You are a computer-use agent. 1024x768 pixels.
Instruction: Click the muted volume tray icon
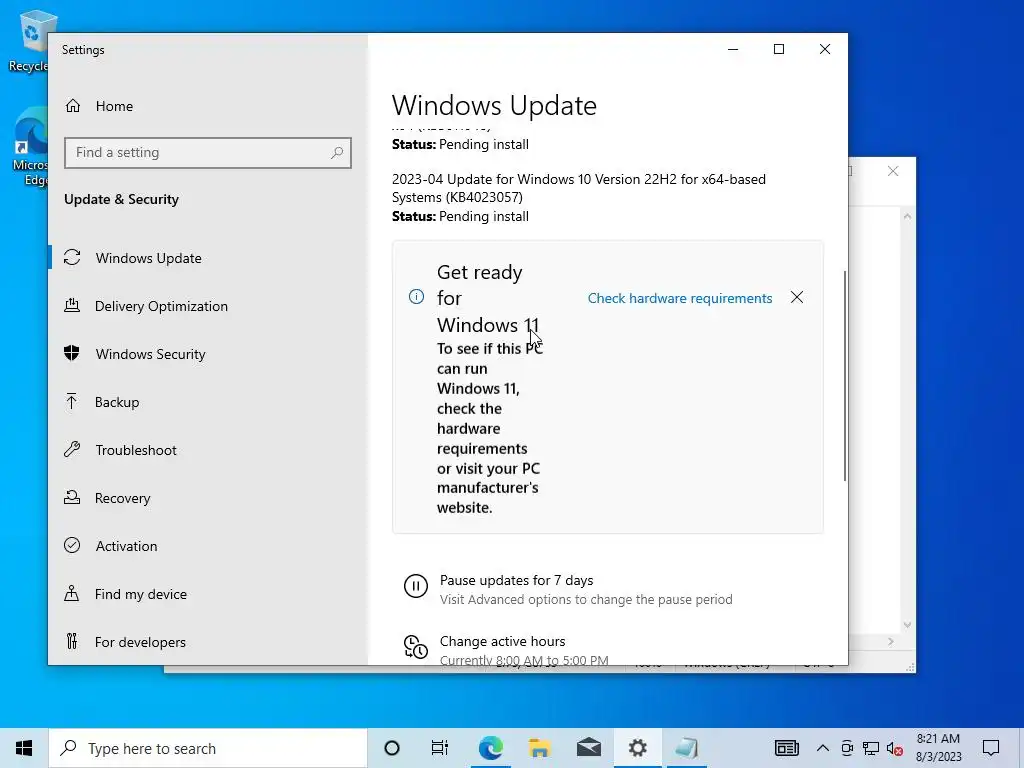point(895,748)
